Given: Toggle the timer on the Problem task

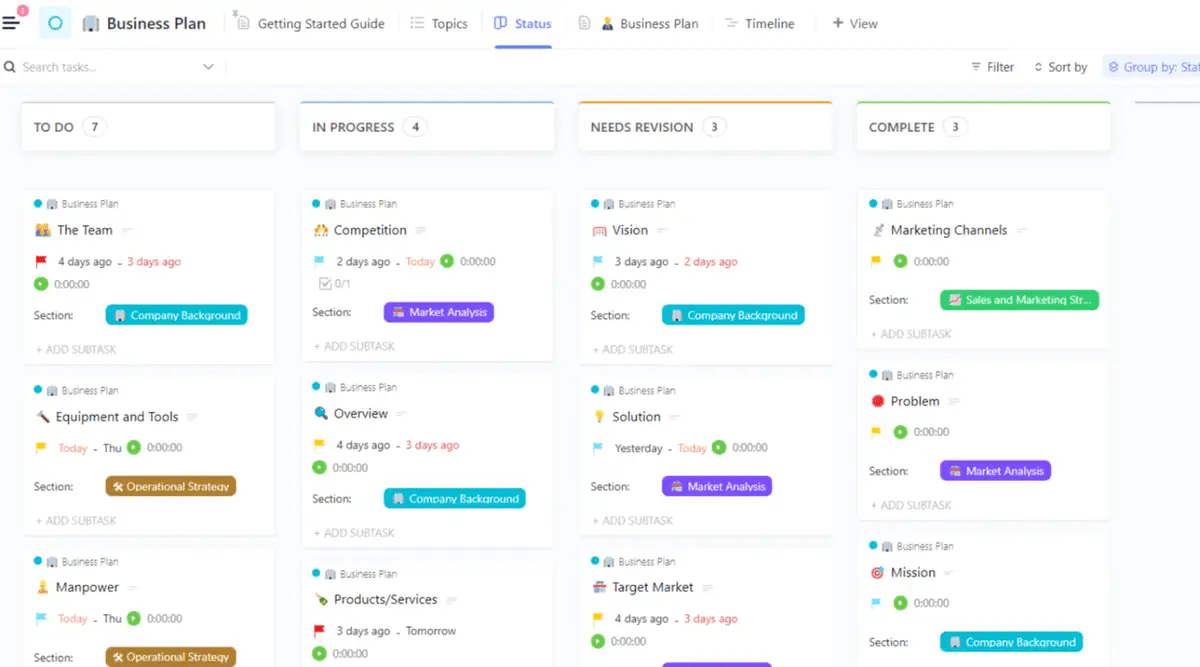Looking at the screenshot, I should [x=900, y=432].
